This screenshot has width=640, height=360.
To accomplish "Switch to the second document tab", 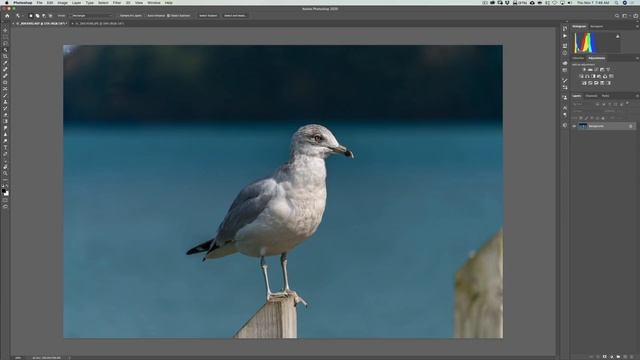I will (x=100, y=24).
